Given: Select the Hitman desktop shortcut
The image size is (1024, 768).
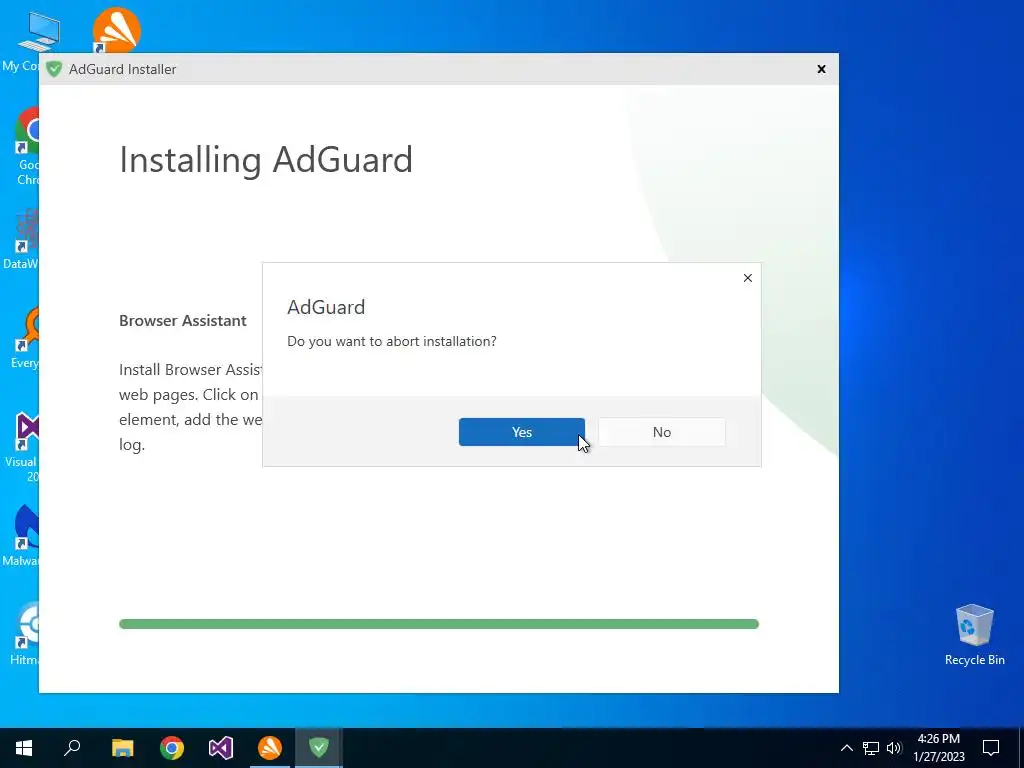Looking at the screenshot, I should point(25,633).
